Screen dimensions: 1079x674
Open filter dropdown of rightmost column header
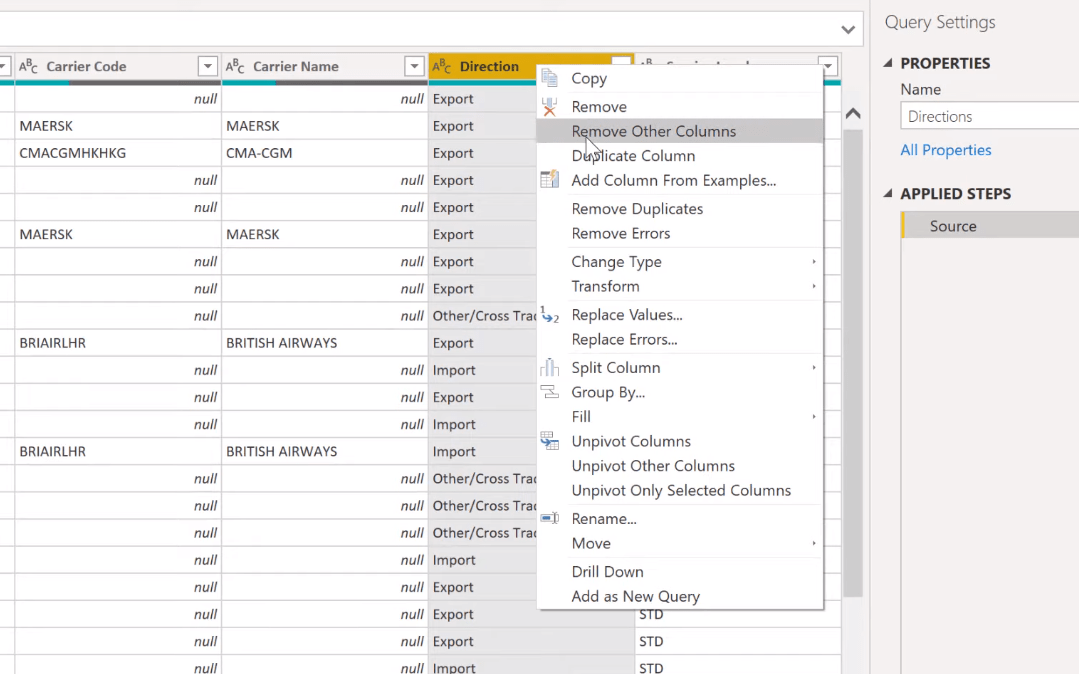828,66
